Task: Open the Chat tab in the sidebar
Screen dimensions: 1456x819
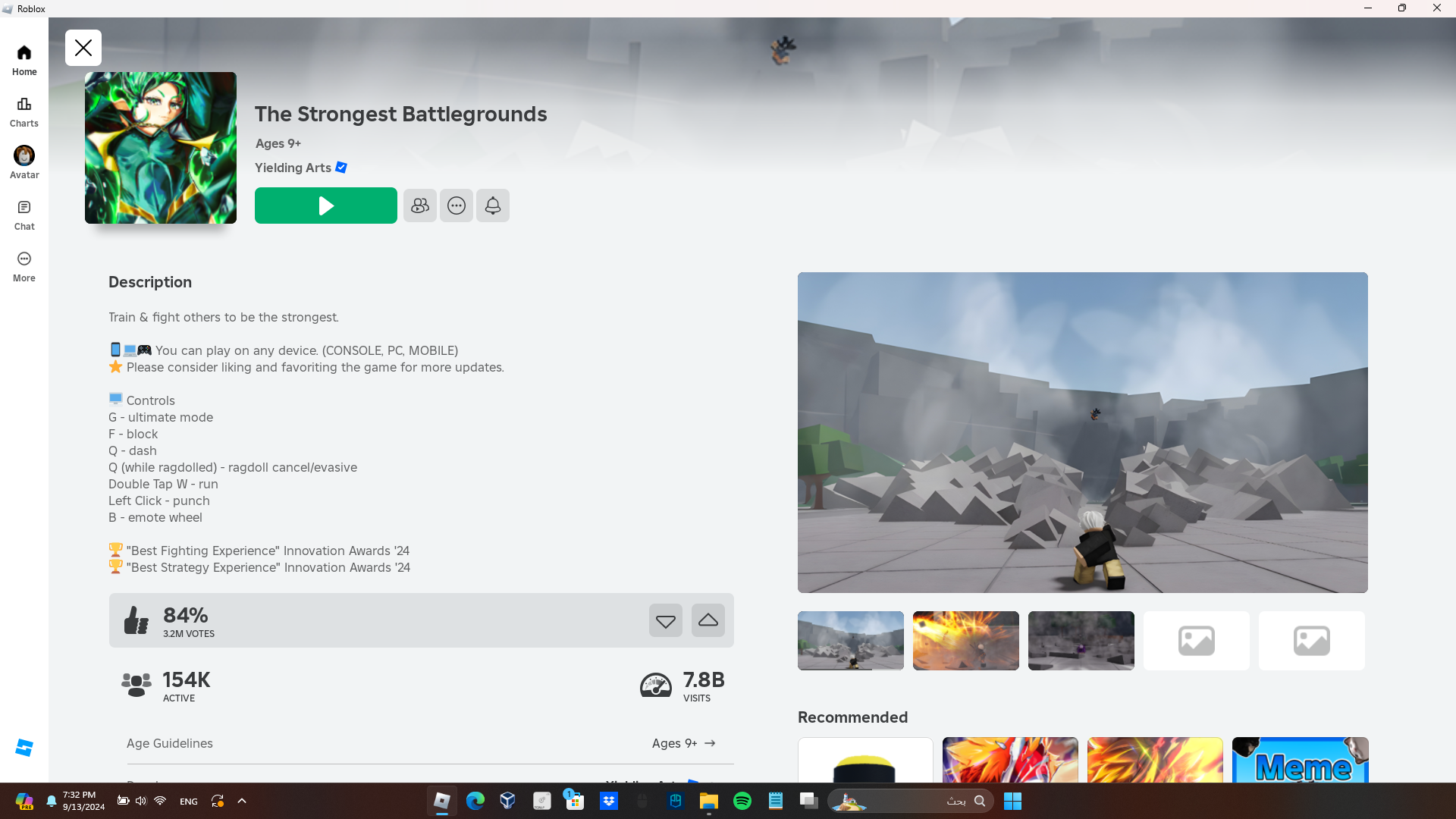Action: (24, 215)
